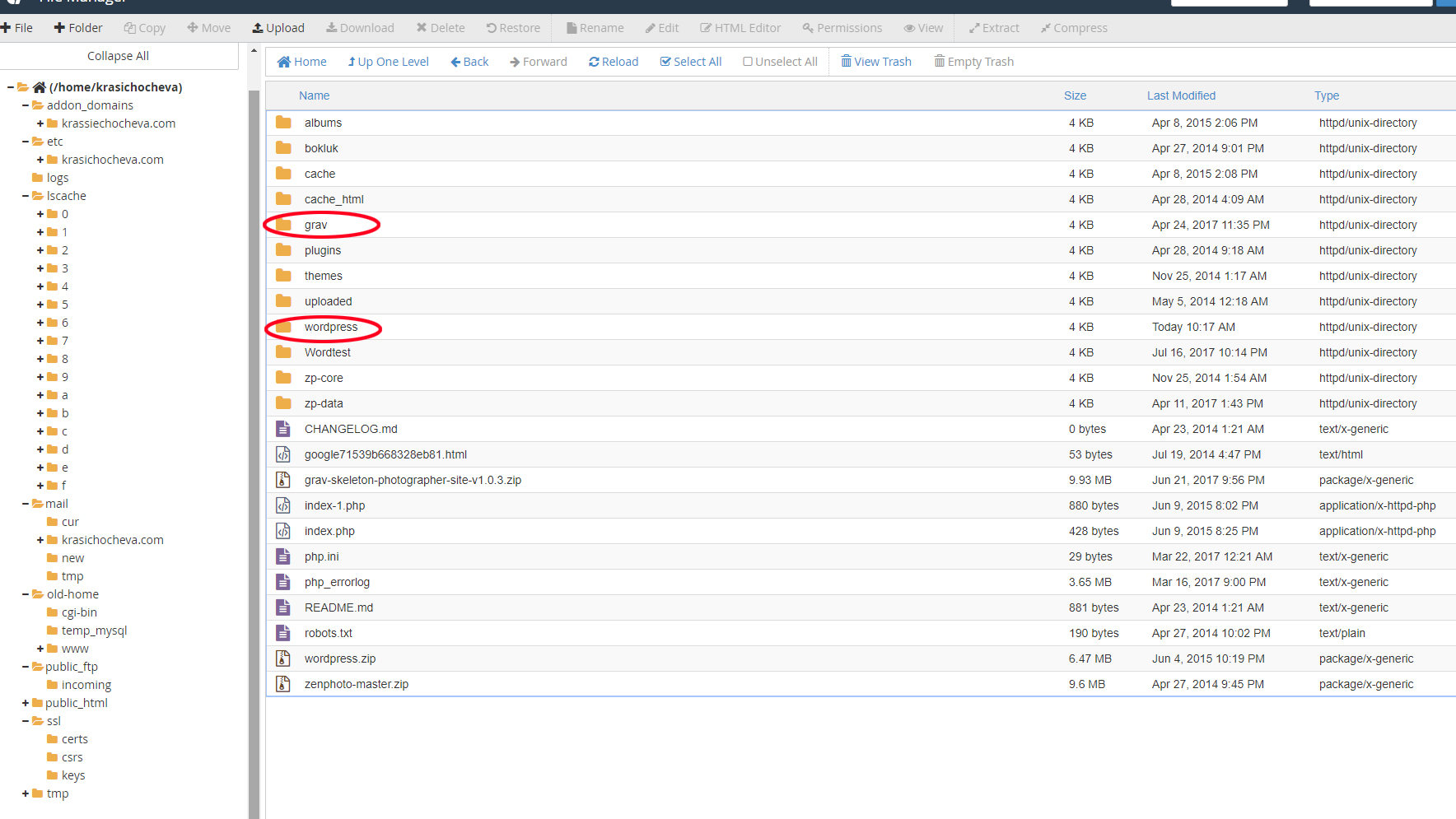
Task: Navigate Forward in file manager
Action: click(539, 62)
